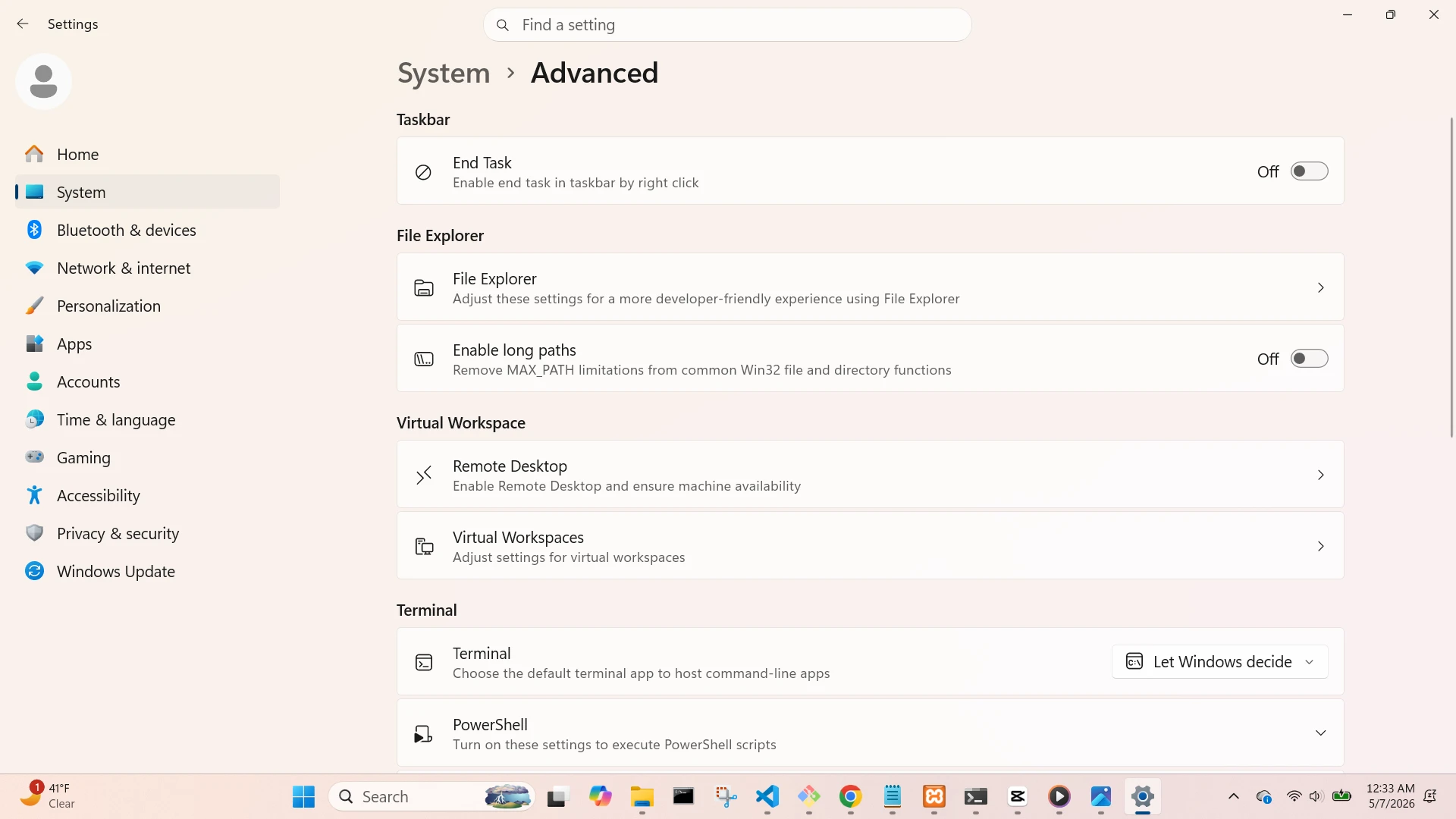1456x819 pixels.
Task: Open Accessibility settings
Action: [147, 495]
